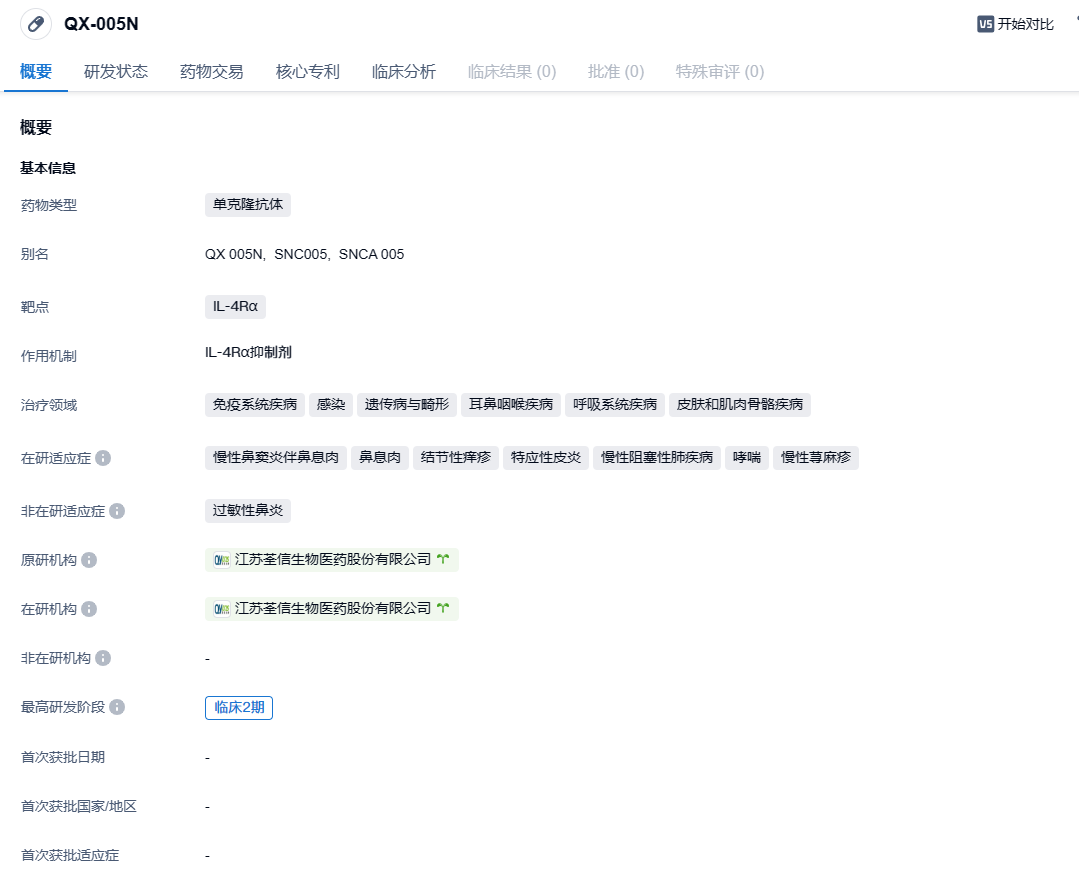
Task: Switch to the 研发状态 tab
Action: click(x=116, y=72)
